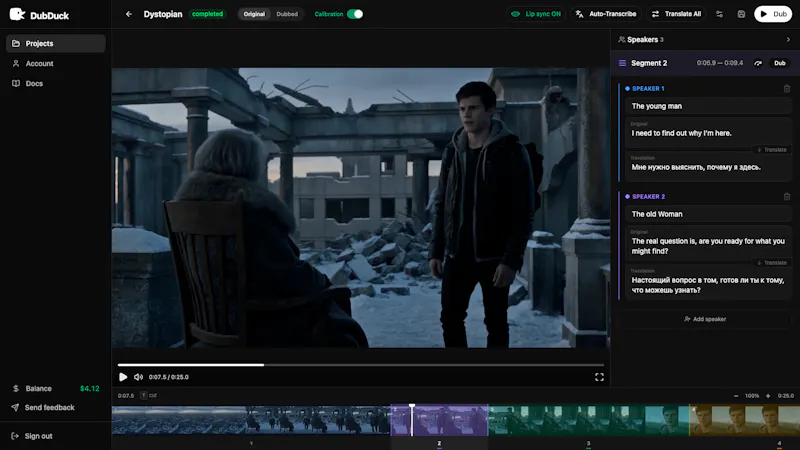The image size is (800, 450).
Task: Open the Docs page
Action: pyautogui.click(x=56, y=83)
